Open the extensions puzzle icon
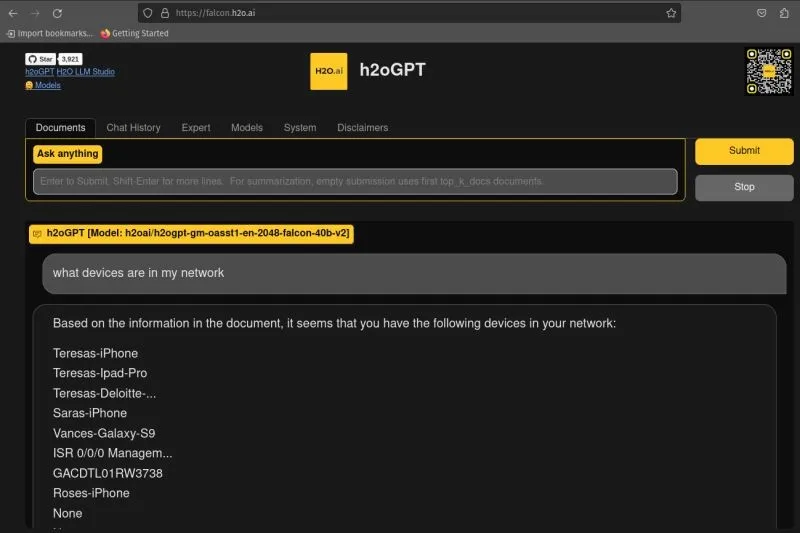The width and height of the screenshot is (800, 533). click(x=784, y=13)
